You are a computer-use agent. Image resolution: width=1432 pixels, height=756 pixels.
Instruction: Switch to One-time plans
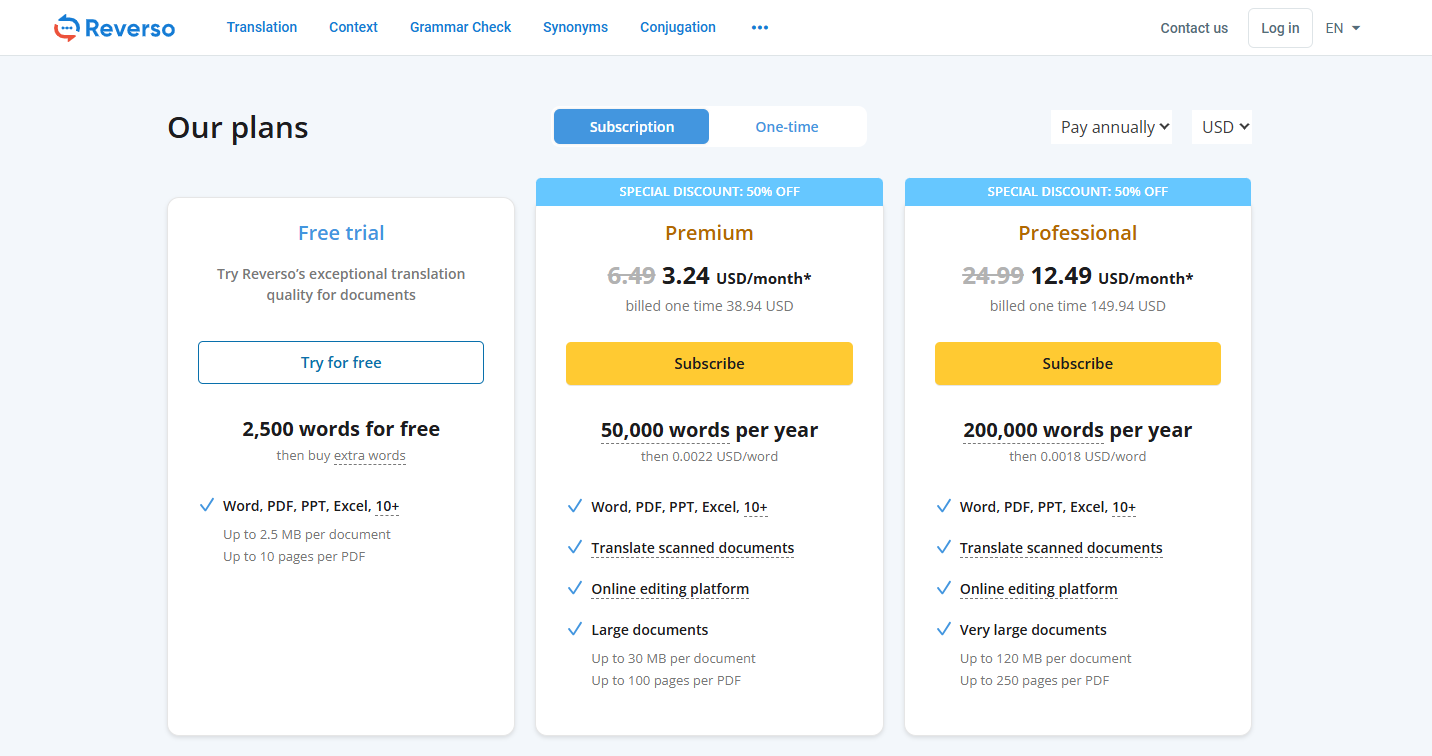pos(787,127)
